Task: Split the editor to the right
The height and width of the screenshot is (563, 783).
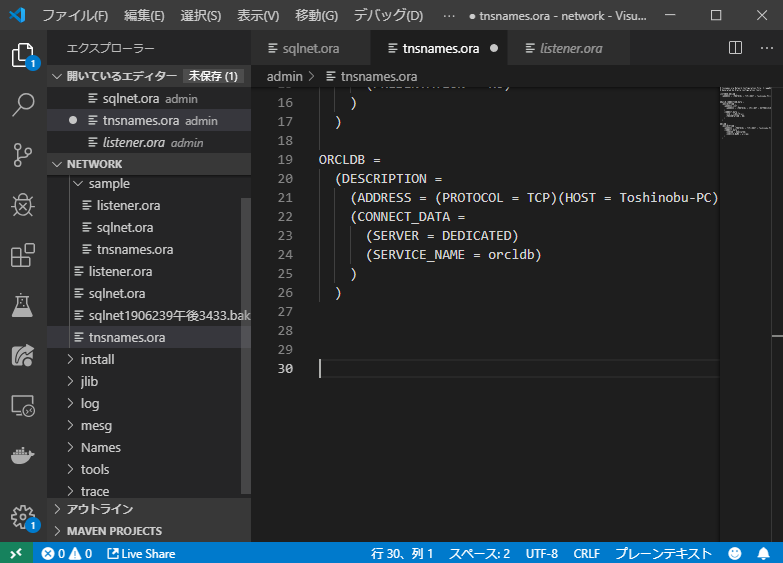Action: 736,48
